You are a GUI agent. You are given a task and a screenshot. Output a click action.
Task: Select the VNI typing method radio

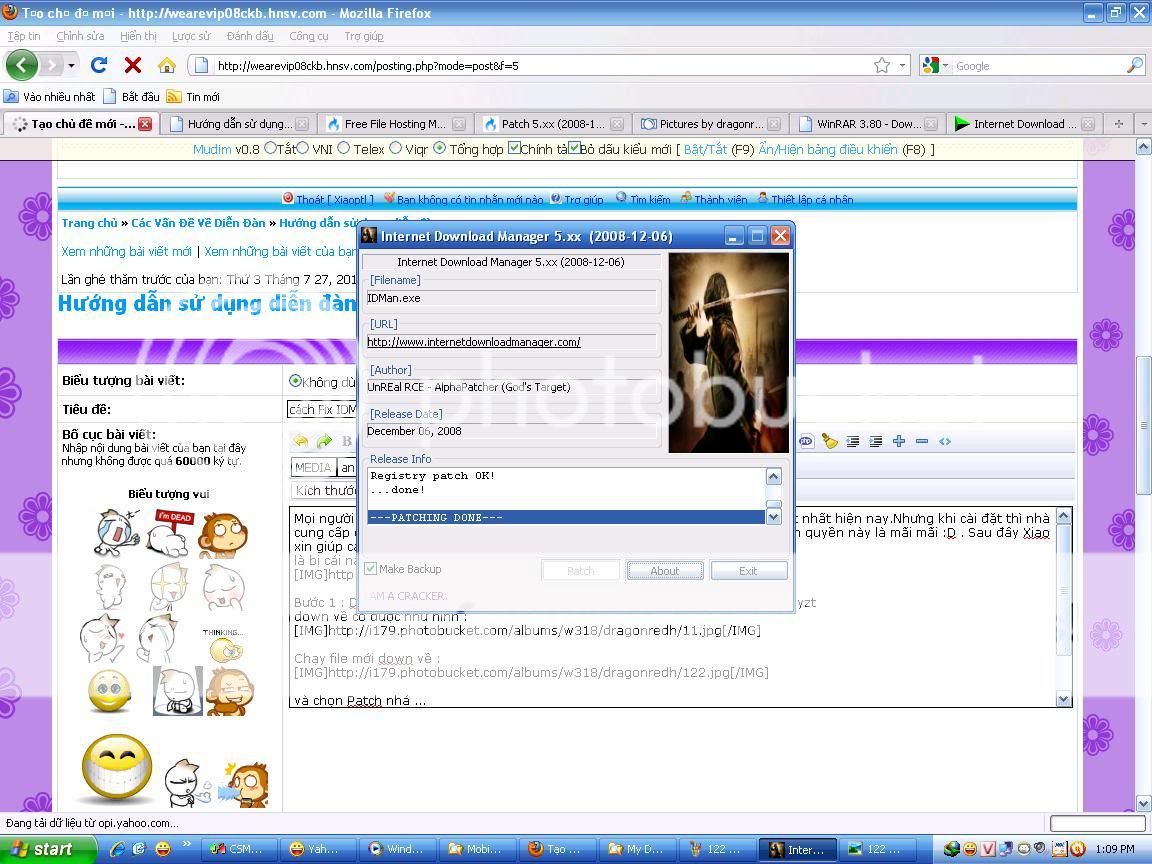point(303,148)
